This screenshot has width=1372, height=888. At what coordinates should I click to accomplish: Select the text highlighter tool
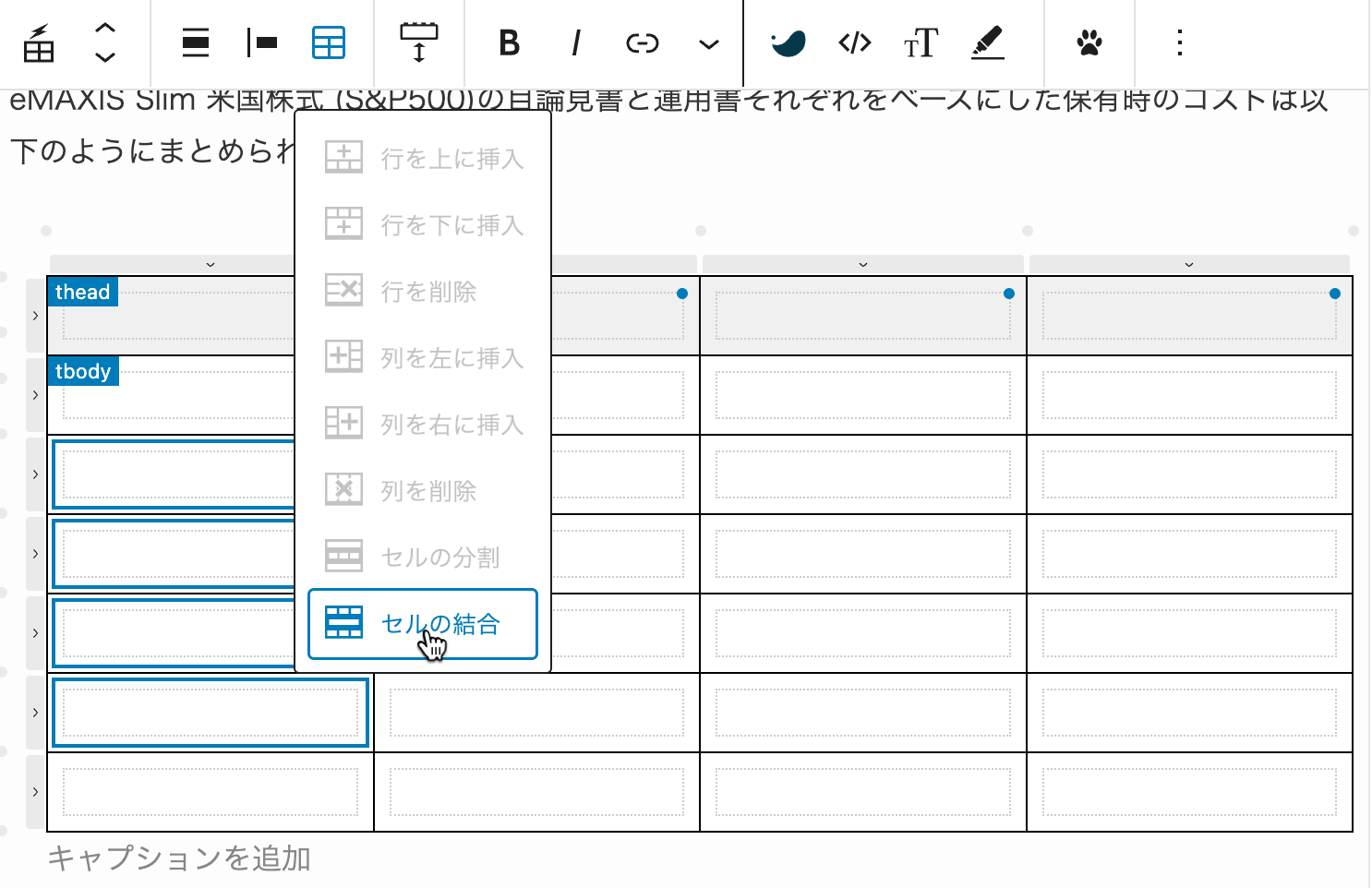[987, 43]
